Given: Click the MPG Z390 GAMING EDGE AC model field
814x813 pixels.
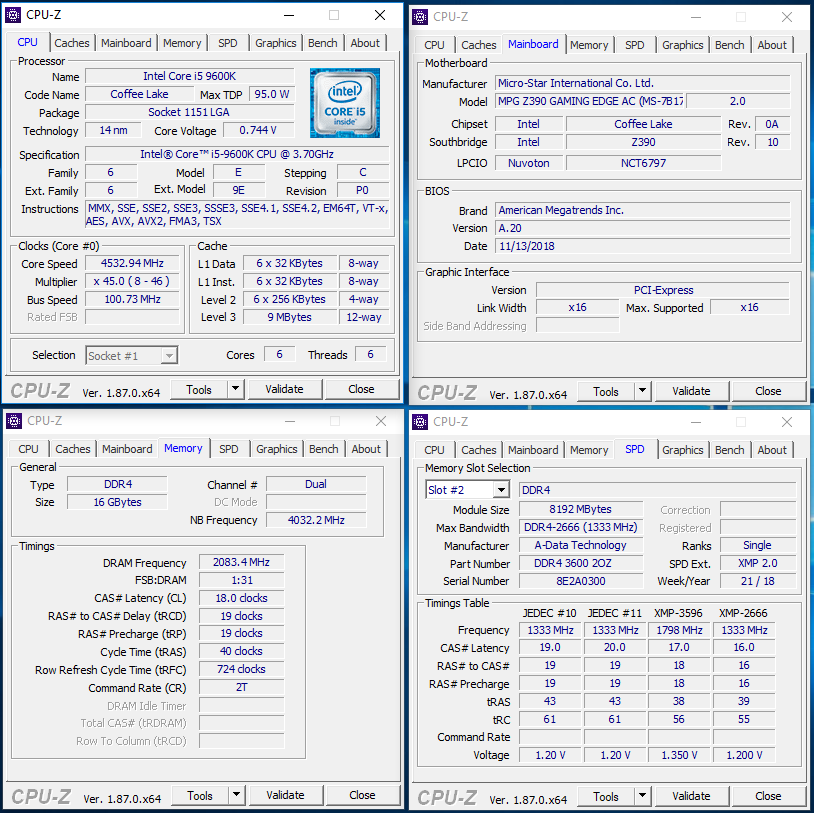Looking at the screenshot, I should coord(590,101).
